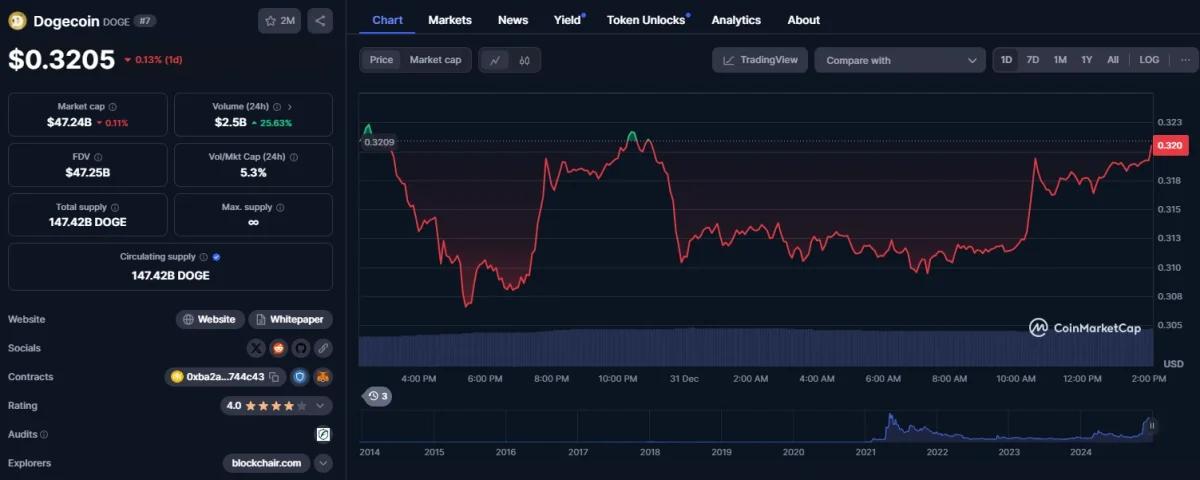This screenshot has width=1200, height=480.
Task: Open Vol/Mkt Cap (24h) info icon
Action: coord(293,157)
